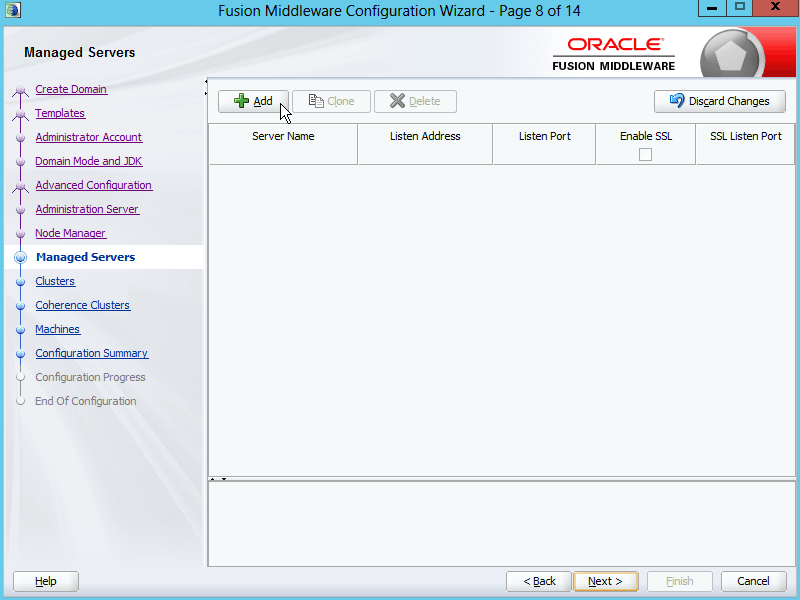Toggle the Enable SSL header checkbox
This screenshot has width=800, height=600.
click(645, 154)
